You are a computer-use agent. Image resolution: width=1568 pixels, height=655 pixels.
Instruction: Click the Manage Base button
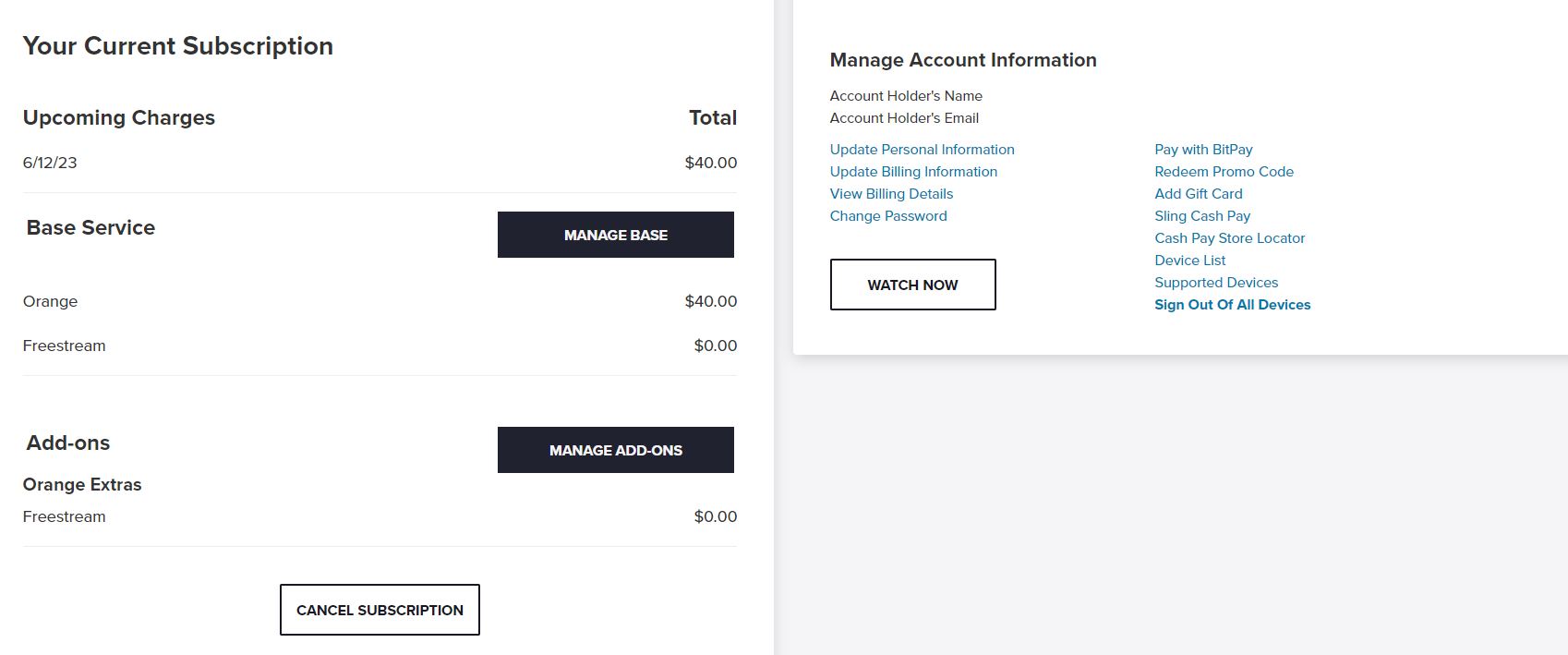click(616, 235)
